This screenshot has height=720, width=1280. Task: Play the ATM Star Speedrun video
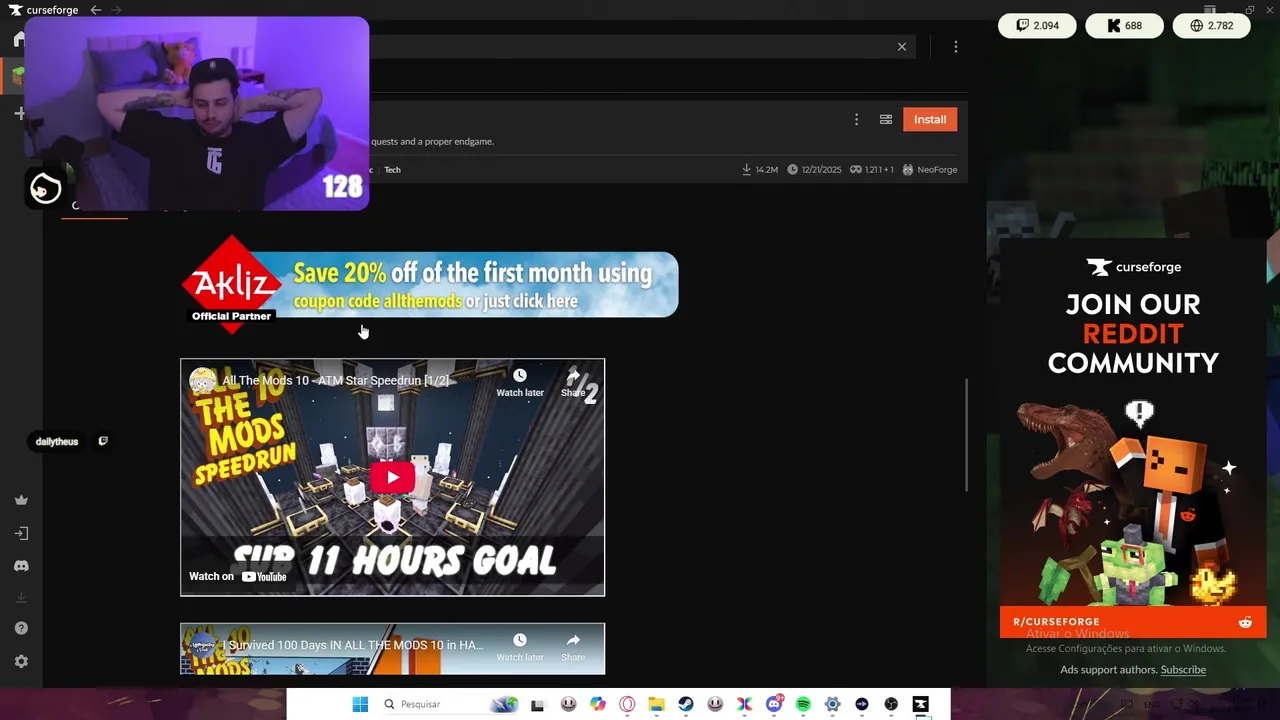pyautogui.click(x=392, y=477)
